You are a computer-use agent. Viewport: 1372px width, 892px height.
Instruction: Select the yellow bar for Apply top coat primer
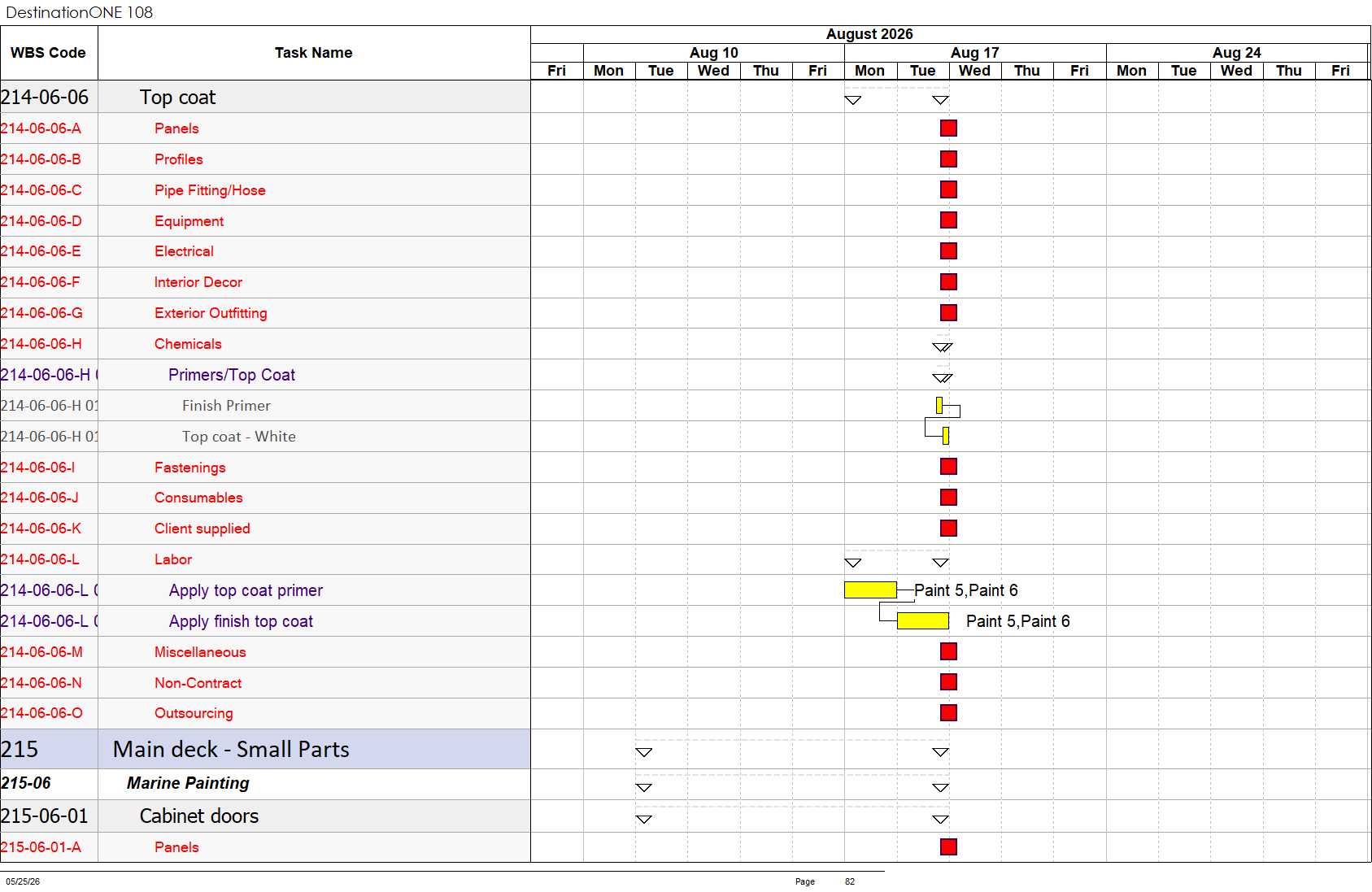pyautogui.click(x=870, y=590)
